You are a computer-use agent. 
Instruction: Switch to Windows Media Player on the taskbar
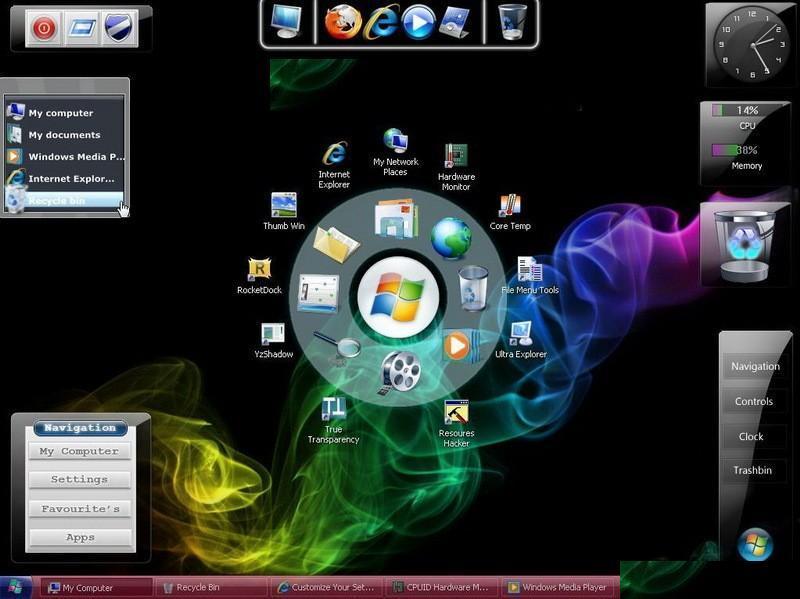click(x=558, y=588)
